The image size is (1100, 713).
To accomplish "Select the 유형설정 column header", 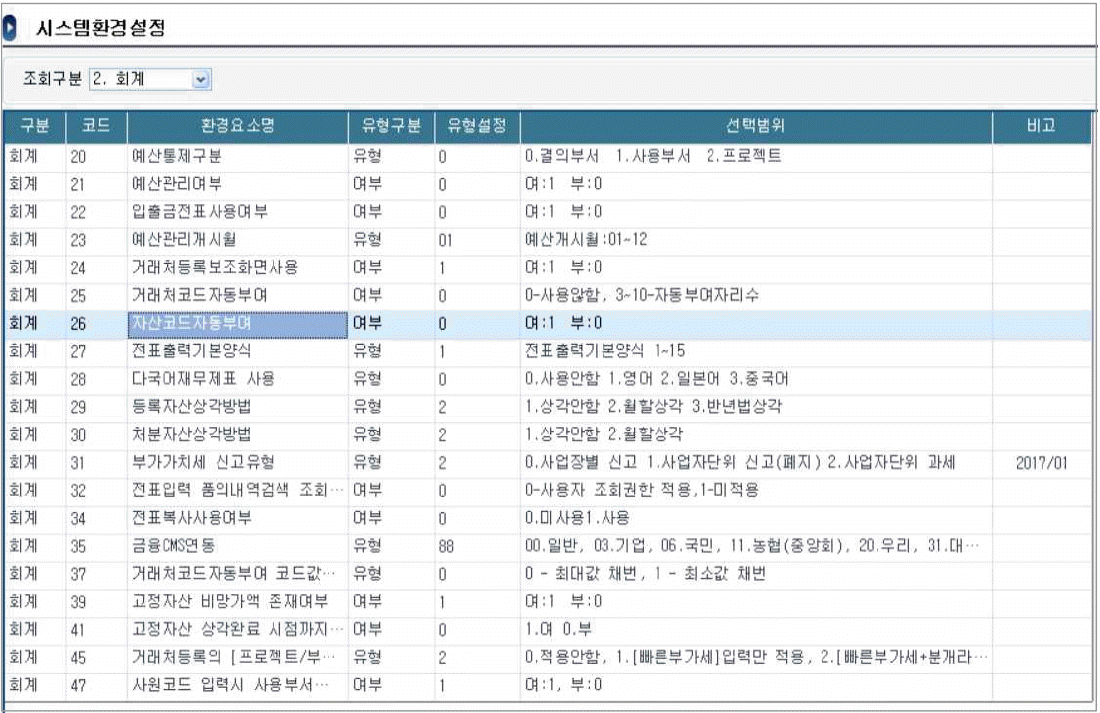I will (x=477, y=129).
